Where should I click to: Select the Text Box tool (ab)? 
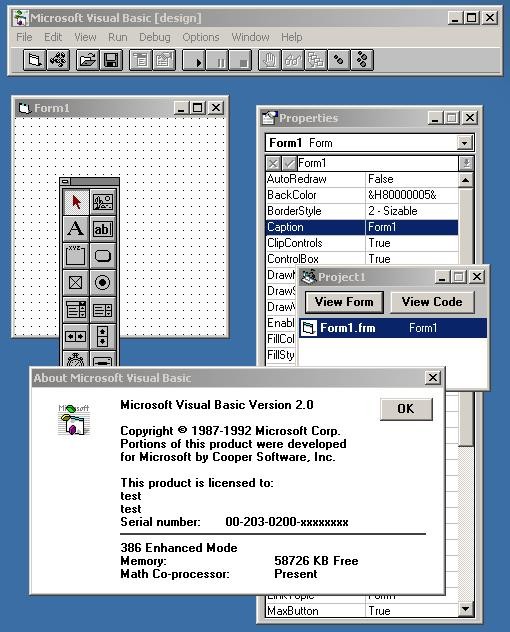(103, 229)
